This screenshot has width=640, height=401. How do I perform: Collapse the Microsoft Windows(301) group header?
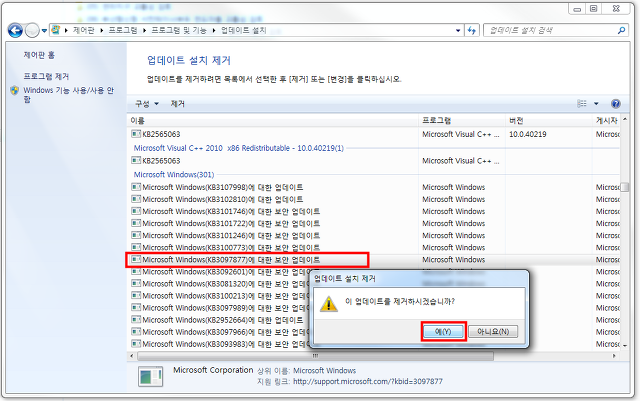pyautogui.click(x=174, y=174)
